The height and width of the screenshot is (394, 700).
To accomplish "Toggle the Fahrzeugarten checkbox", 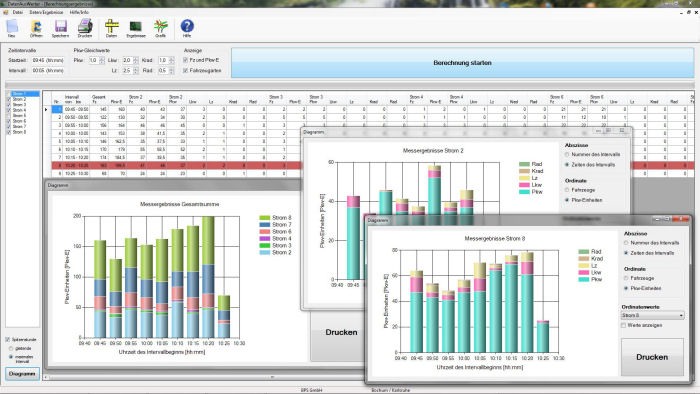I will pos(186,71).
